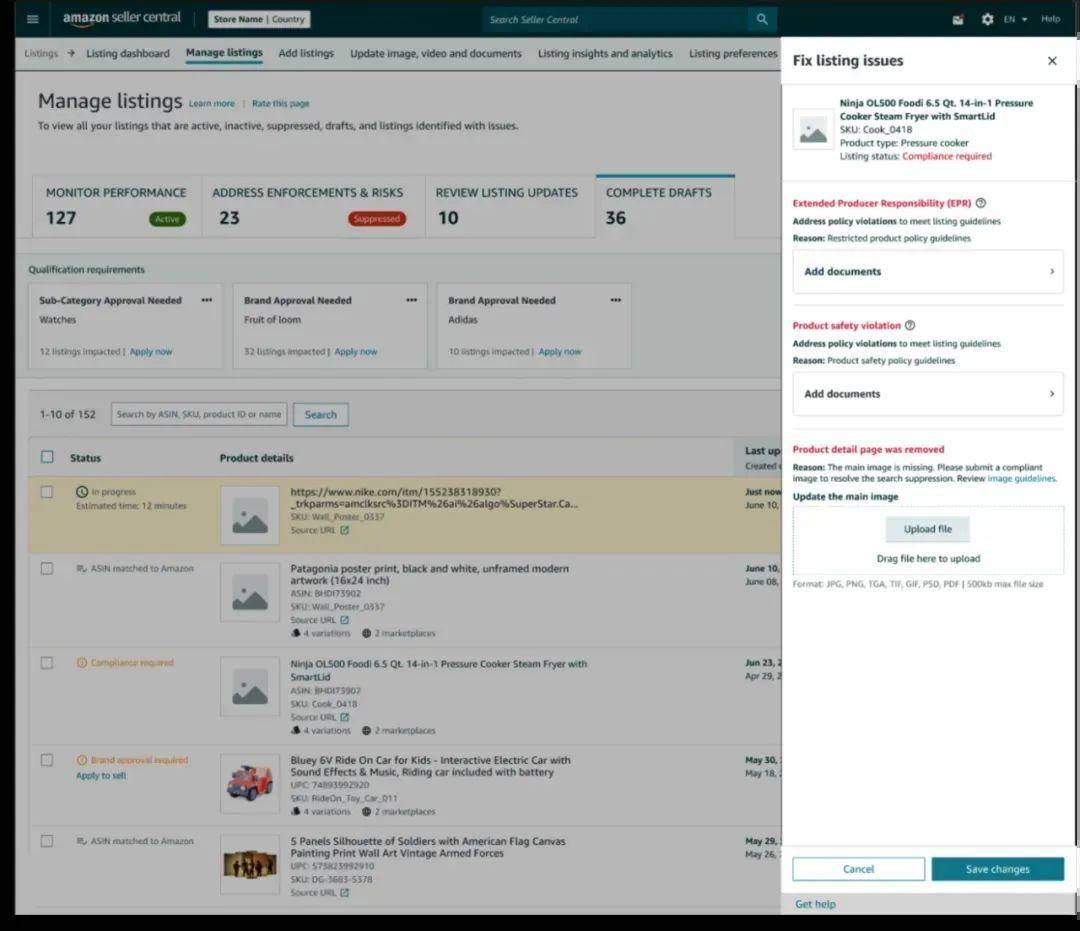1080x931 pixels.
Task: Open the Bluey ride-on car product thumbnail
Action: point(250,784)
